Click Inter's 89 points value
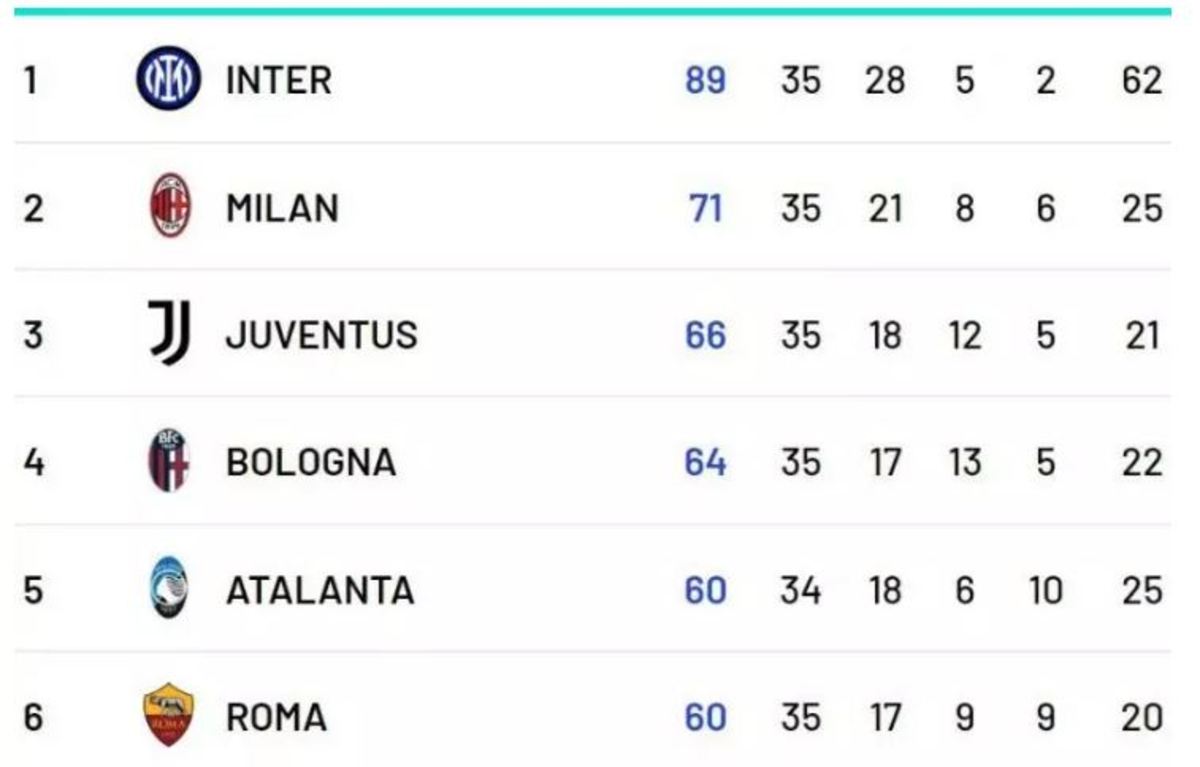The width and height of the screenshot is (1200, 767). [705, 80]
